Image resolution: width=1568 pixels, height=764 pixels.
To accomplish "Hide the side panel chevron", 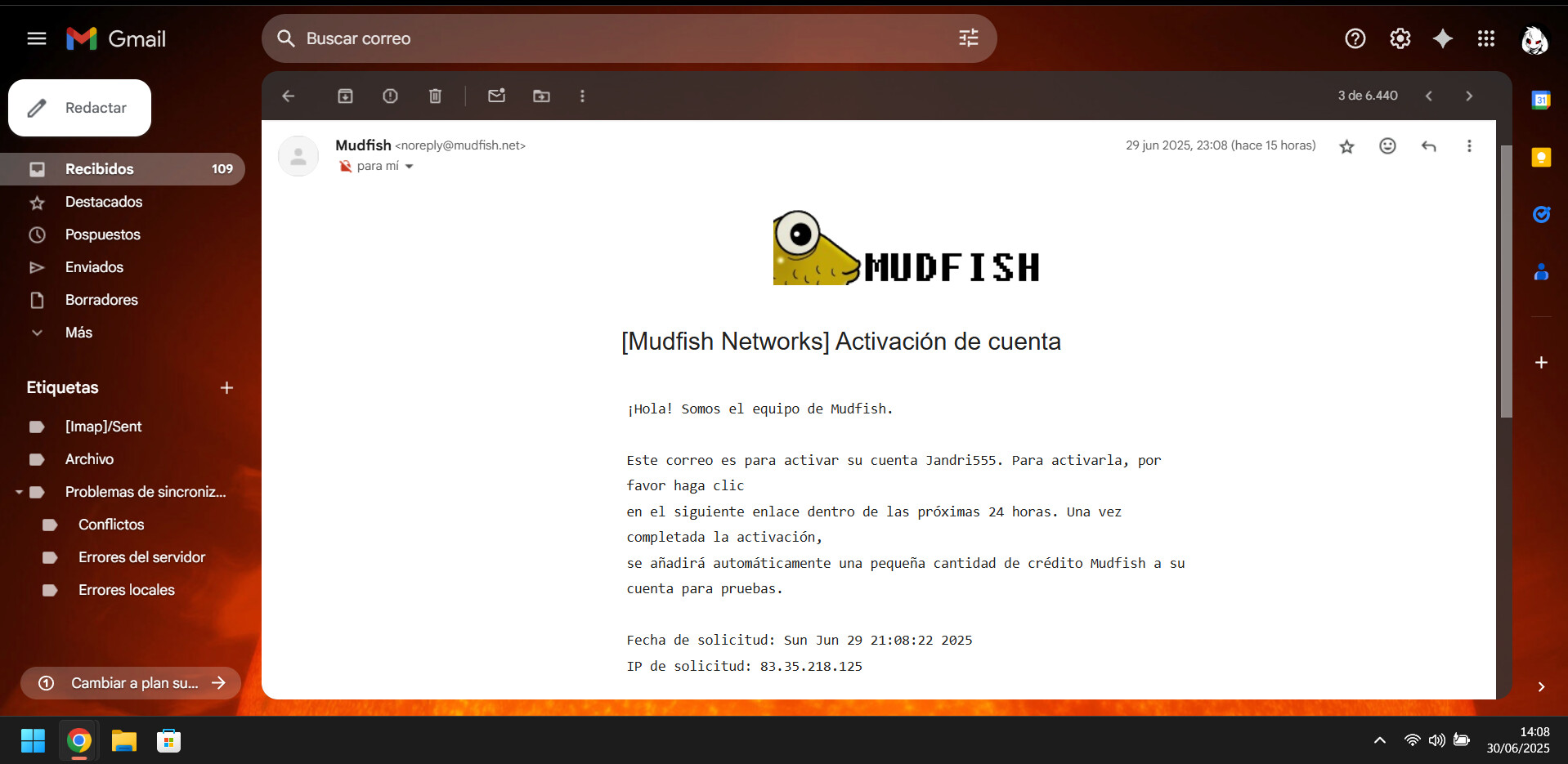I will [x=1541, y=686].
